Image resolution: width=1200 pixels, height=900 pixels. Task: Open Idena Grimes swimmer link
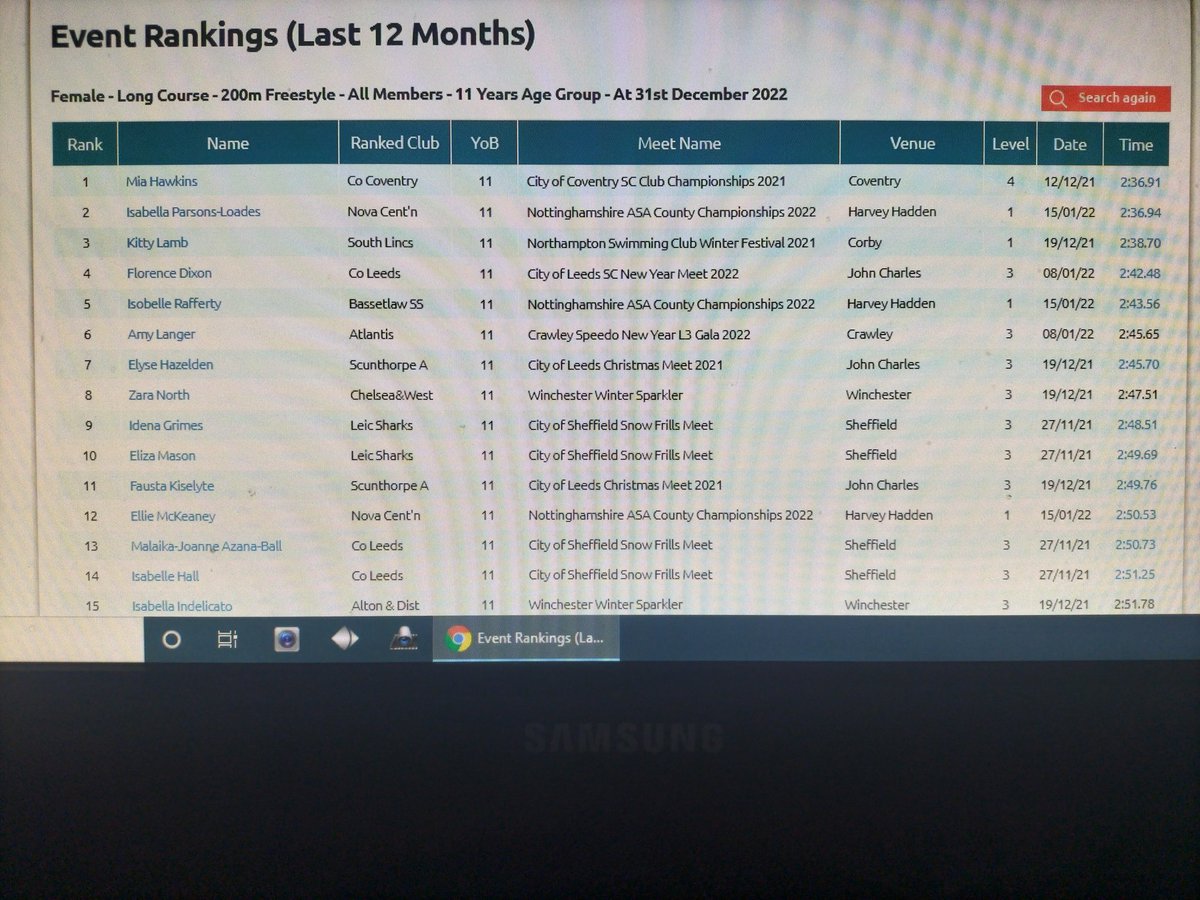165,425
